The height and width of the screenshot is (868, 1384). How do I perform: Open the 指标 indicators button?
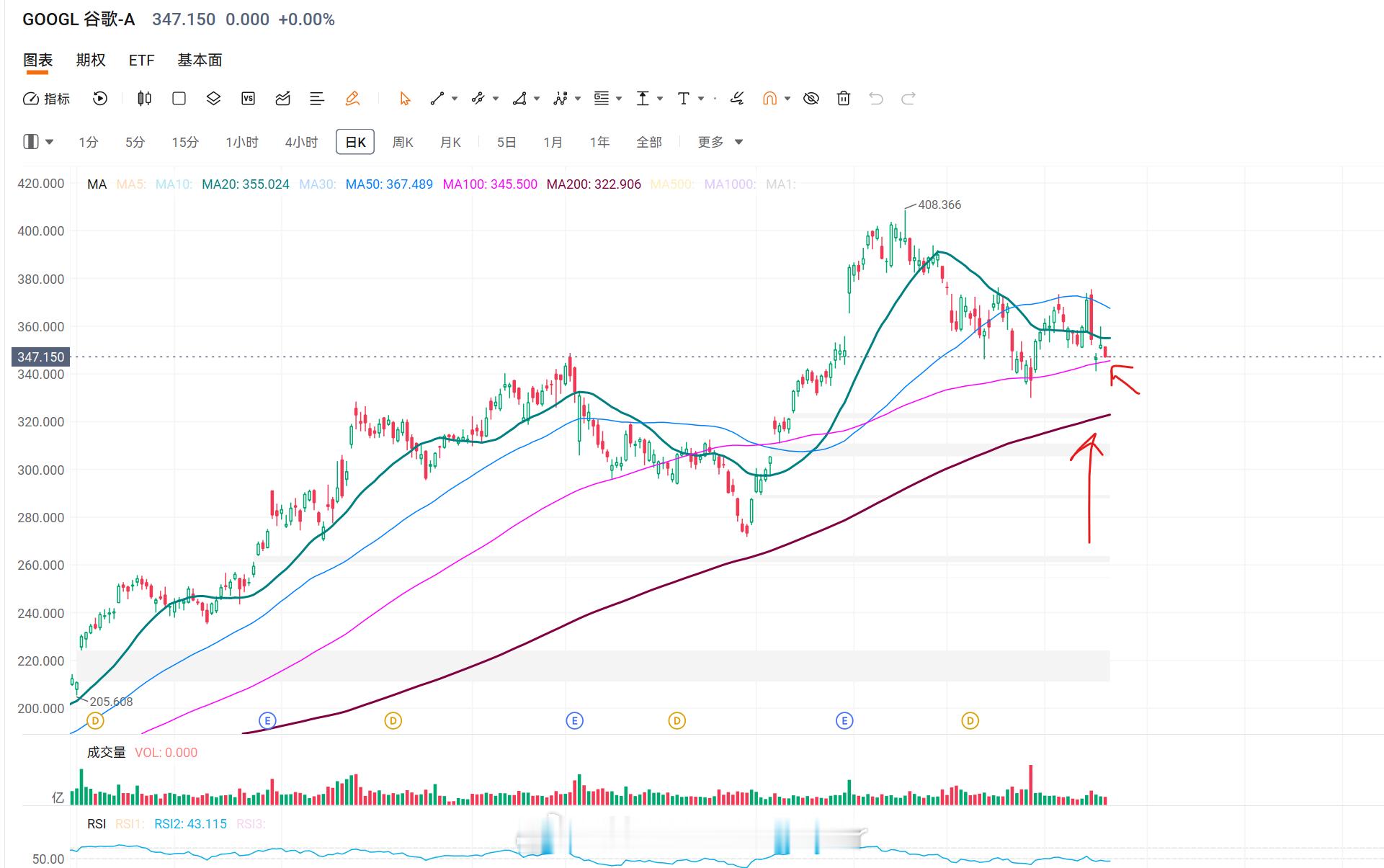(x=47, y=99)
